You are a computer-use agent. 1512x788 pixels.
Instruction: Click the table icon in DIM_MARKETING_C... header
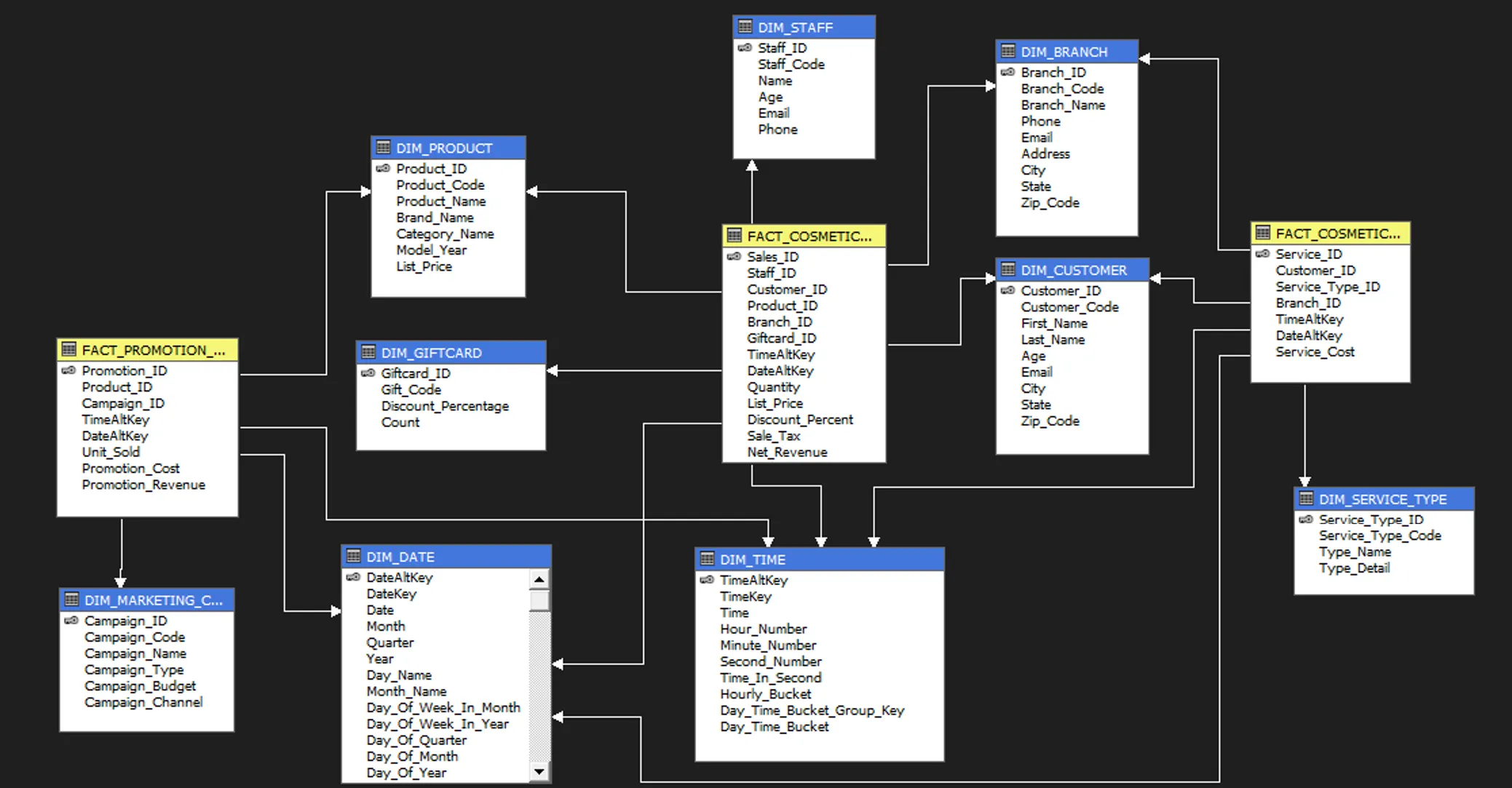[71, 599]
